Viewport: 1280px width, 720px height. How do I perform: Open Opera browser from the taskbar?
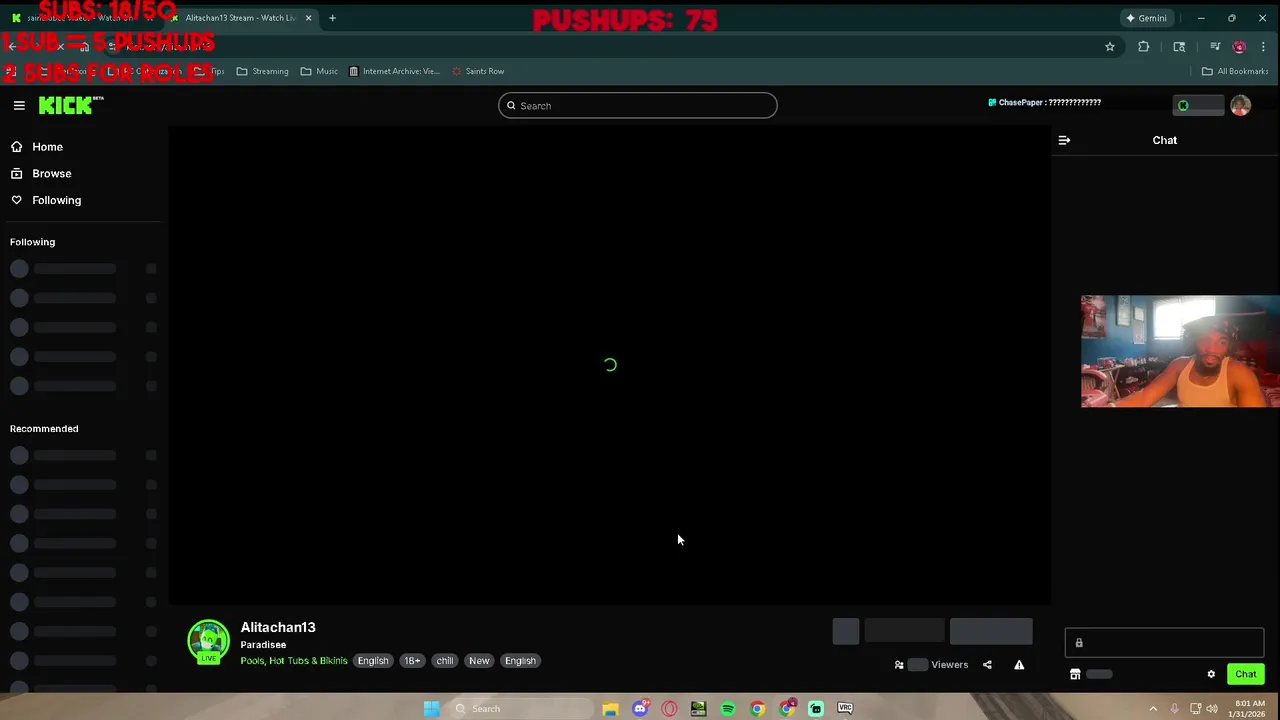click(x=669, y=708)
